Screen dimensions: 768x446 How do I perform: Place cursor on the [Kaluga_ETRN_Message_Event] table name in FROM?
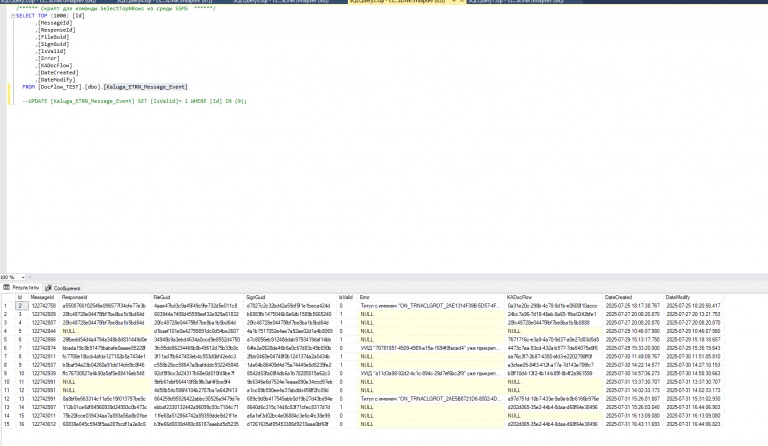(145, 87)
